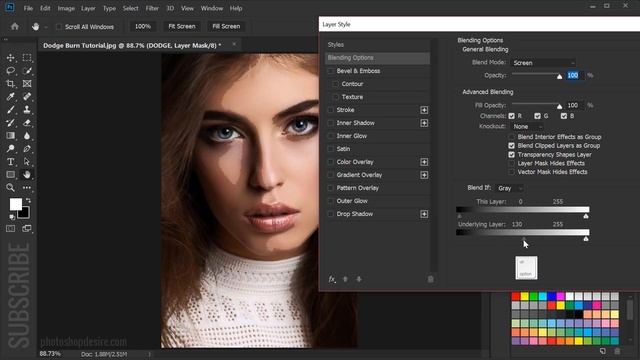Select the Clone Stamp tool

27,110
